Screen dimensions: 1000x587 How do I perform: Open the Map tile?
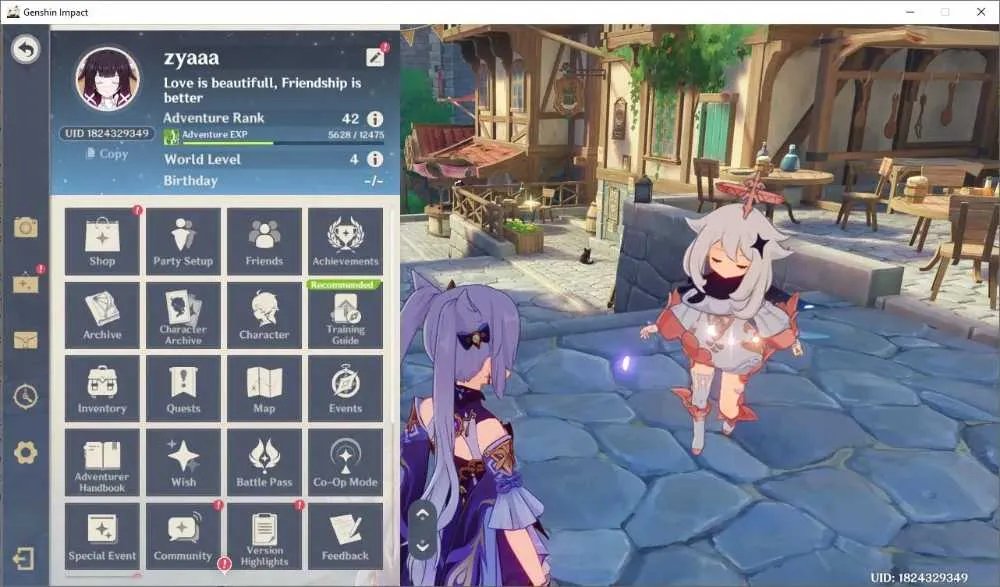[264, 389]
